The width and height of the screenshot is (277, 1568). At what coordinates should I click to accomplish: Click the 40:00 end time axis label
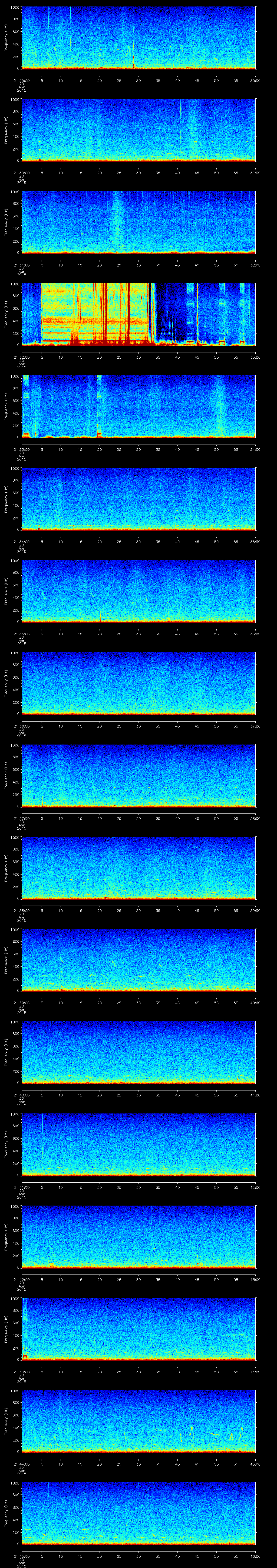(x=255, y=1003)
